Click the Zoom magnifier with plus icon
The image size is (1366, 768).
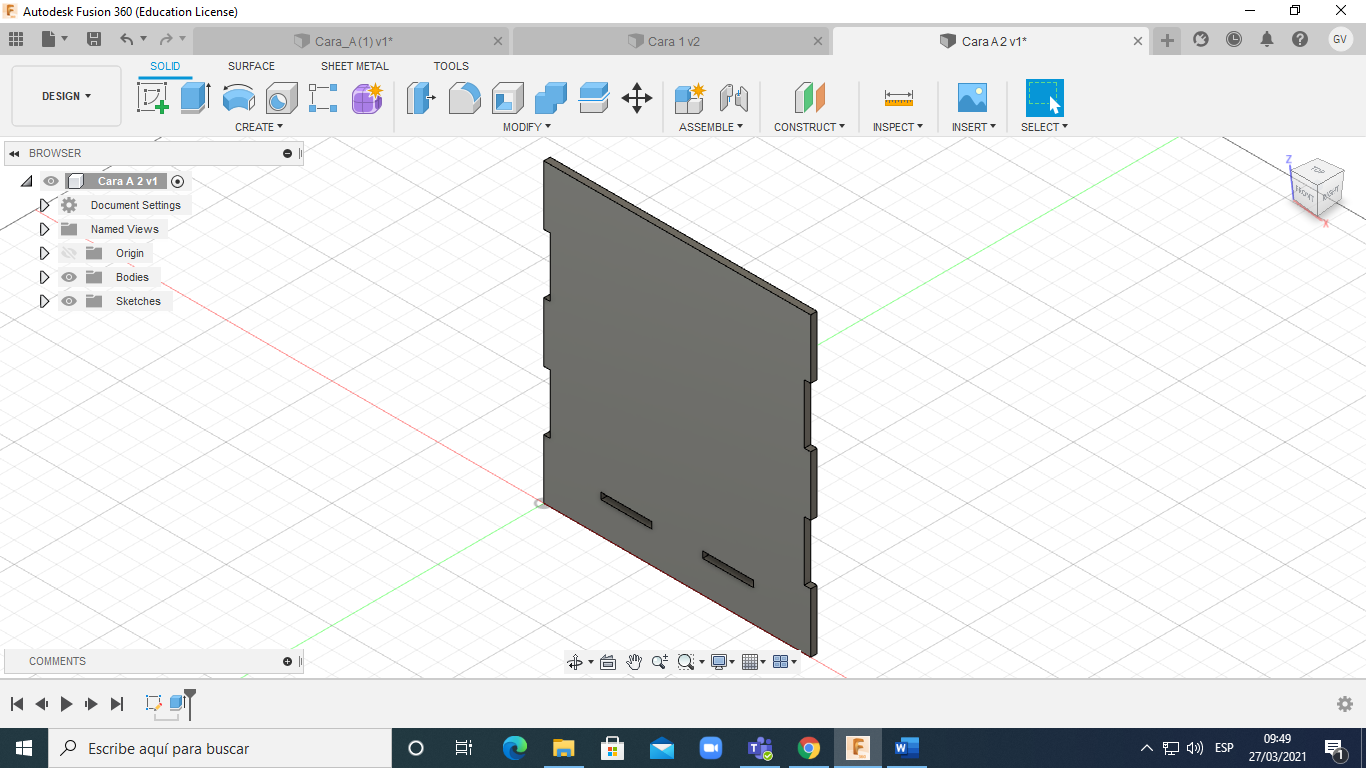[659, 662]
